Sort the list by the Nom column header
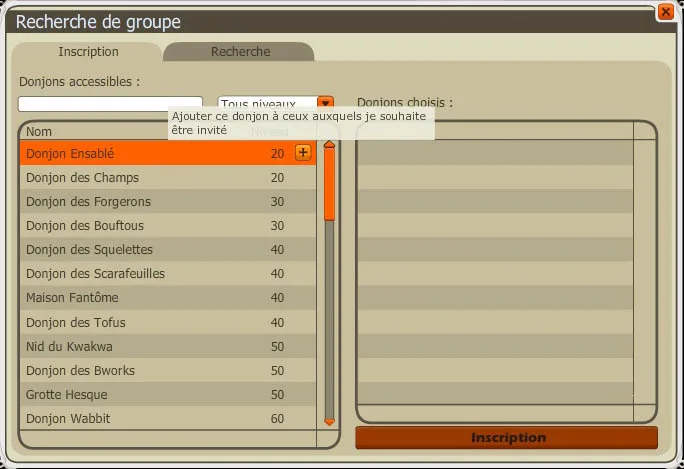This screenshot has height=469, width=684. pos(39,131)
